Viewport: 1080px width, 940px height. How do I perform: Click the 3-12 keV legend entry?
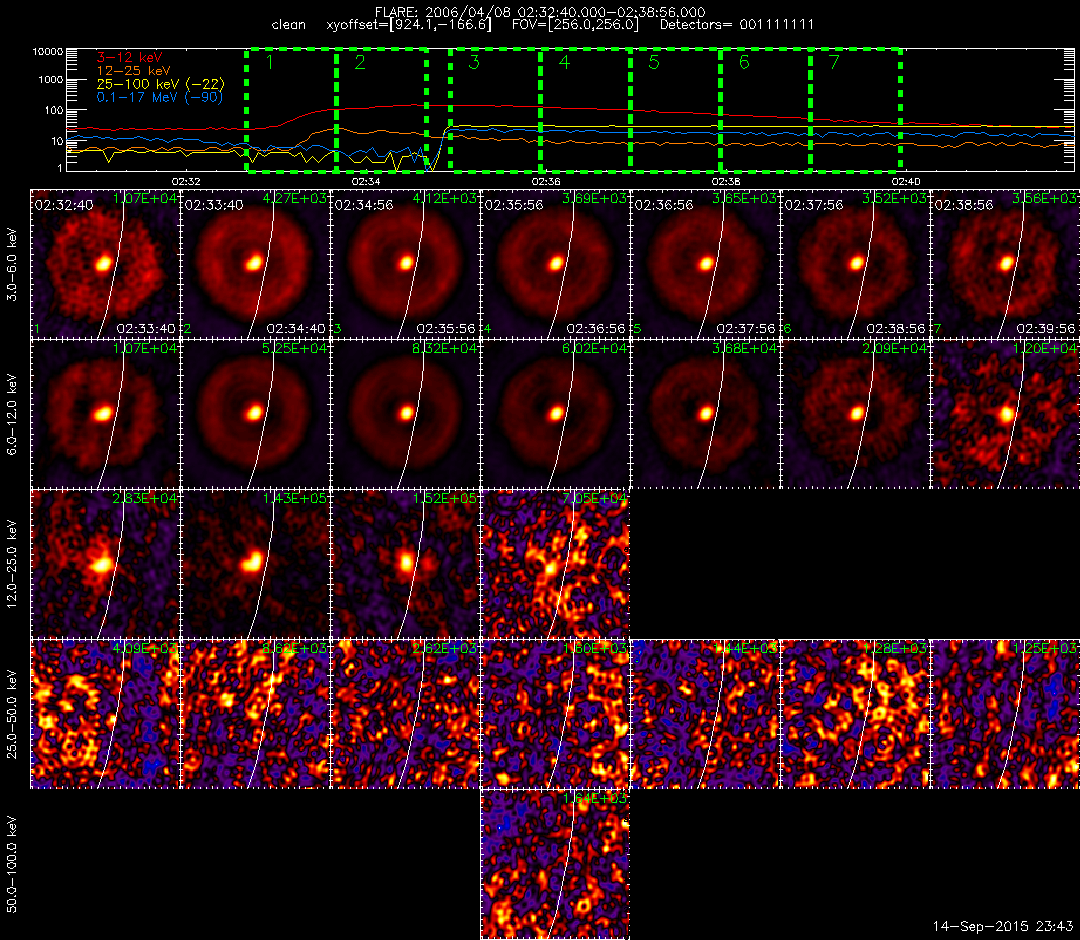(129, 57)
